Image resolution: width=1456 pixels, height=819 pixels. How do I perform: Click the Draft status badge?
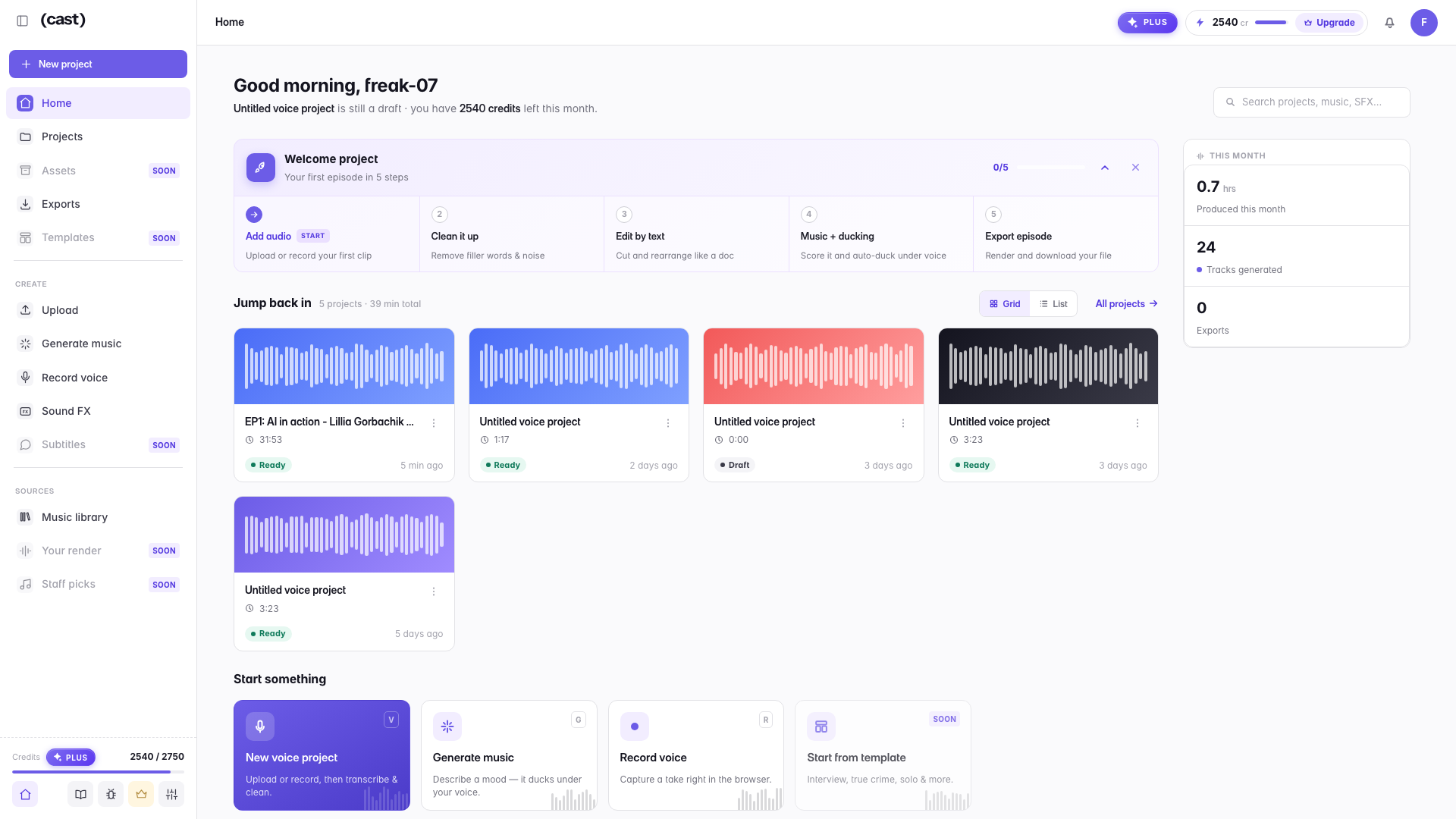tap(734, 466)
